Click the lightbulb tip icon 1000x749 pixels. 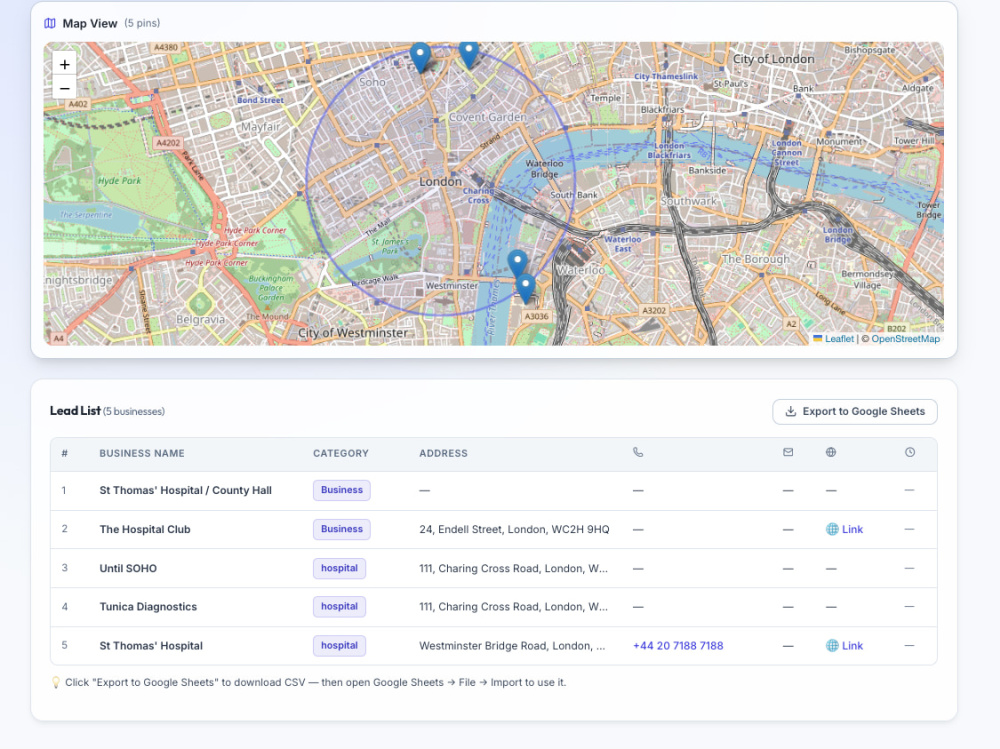tap(56, 682)
